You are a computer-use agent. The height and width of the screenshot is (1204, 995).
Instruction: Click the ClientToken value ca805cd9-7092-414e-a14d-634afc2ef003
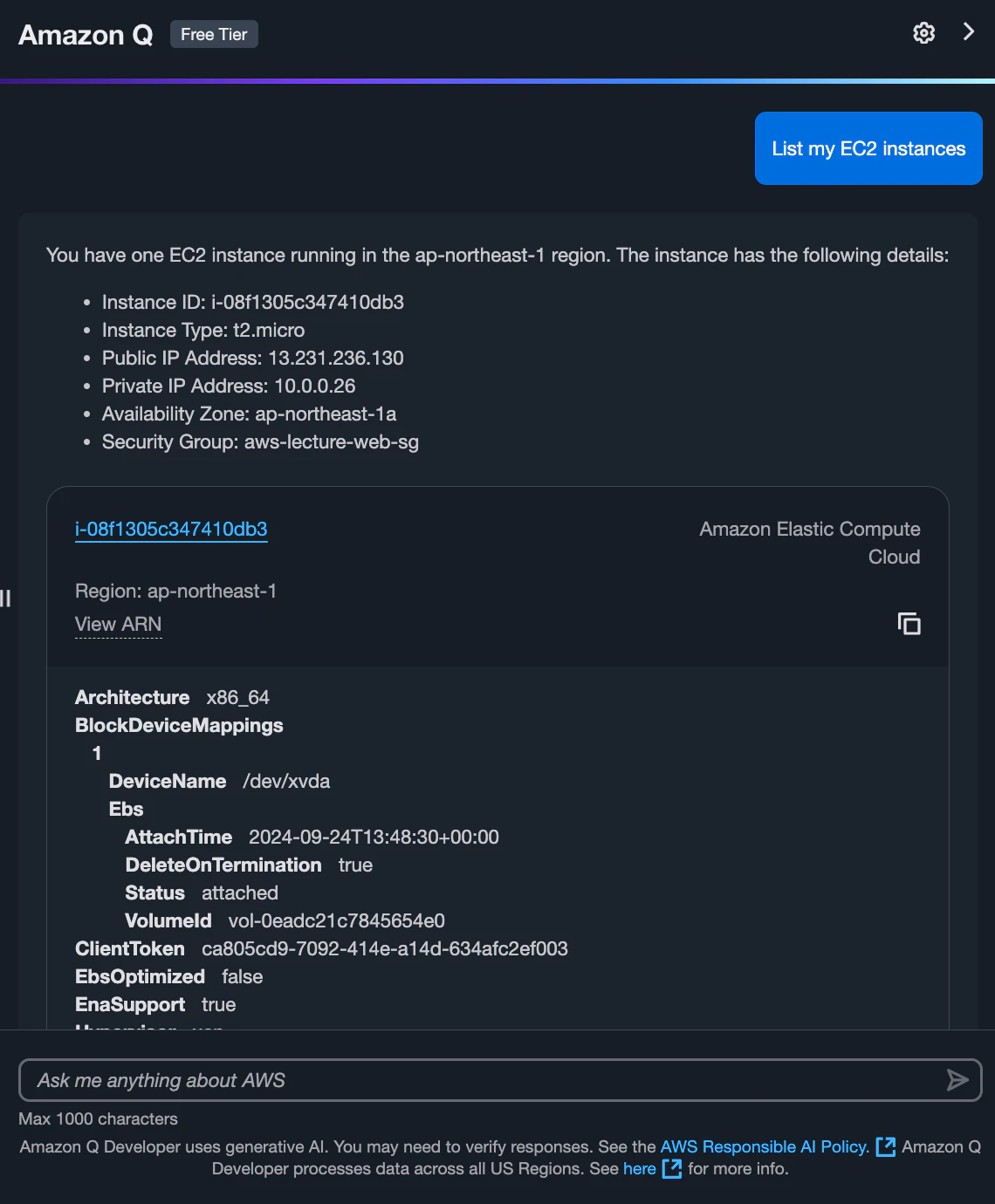click(385, 949)
